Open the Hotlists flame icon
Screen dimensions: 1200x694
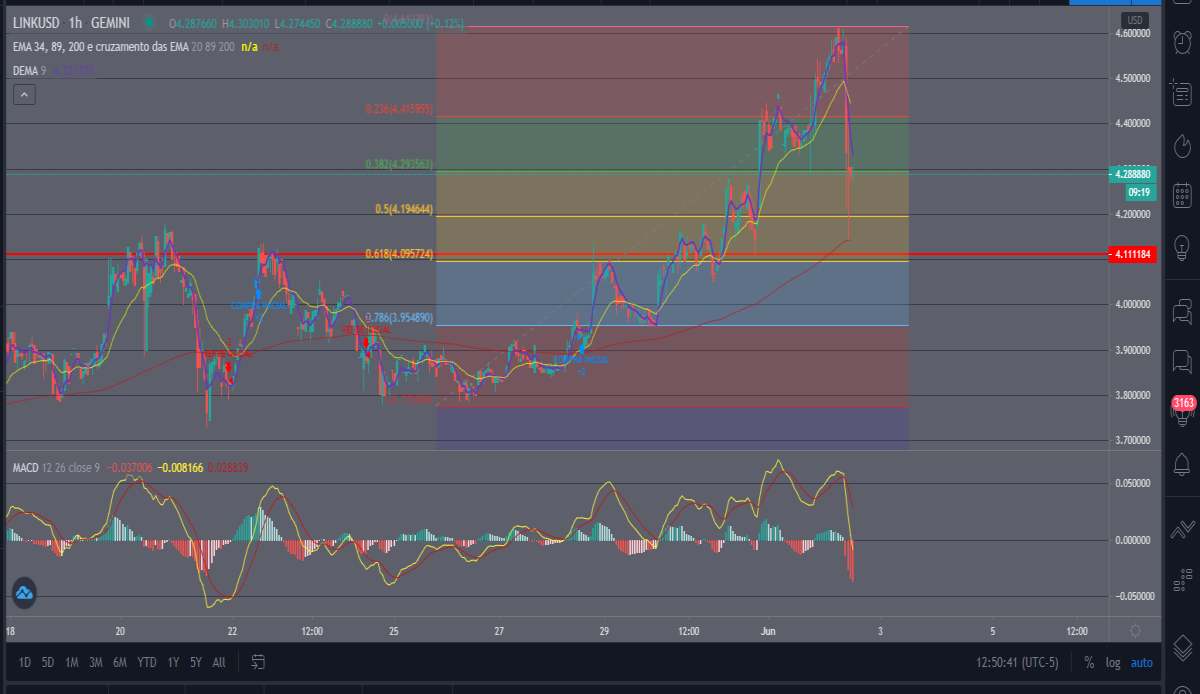[x=1184, y=144]
